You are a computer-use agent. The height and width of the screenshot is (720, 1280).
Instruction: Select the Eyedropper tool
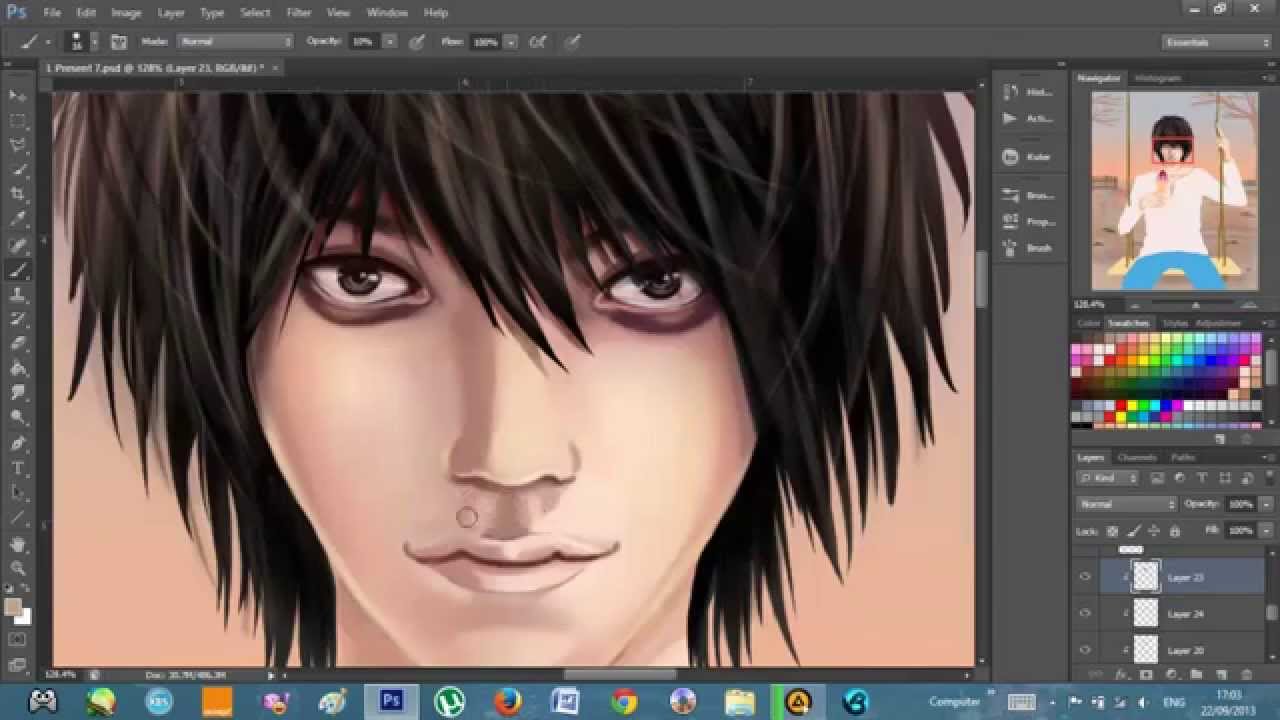(x=18, y=220)
